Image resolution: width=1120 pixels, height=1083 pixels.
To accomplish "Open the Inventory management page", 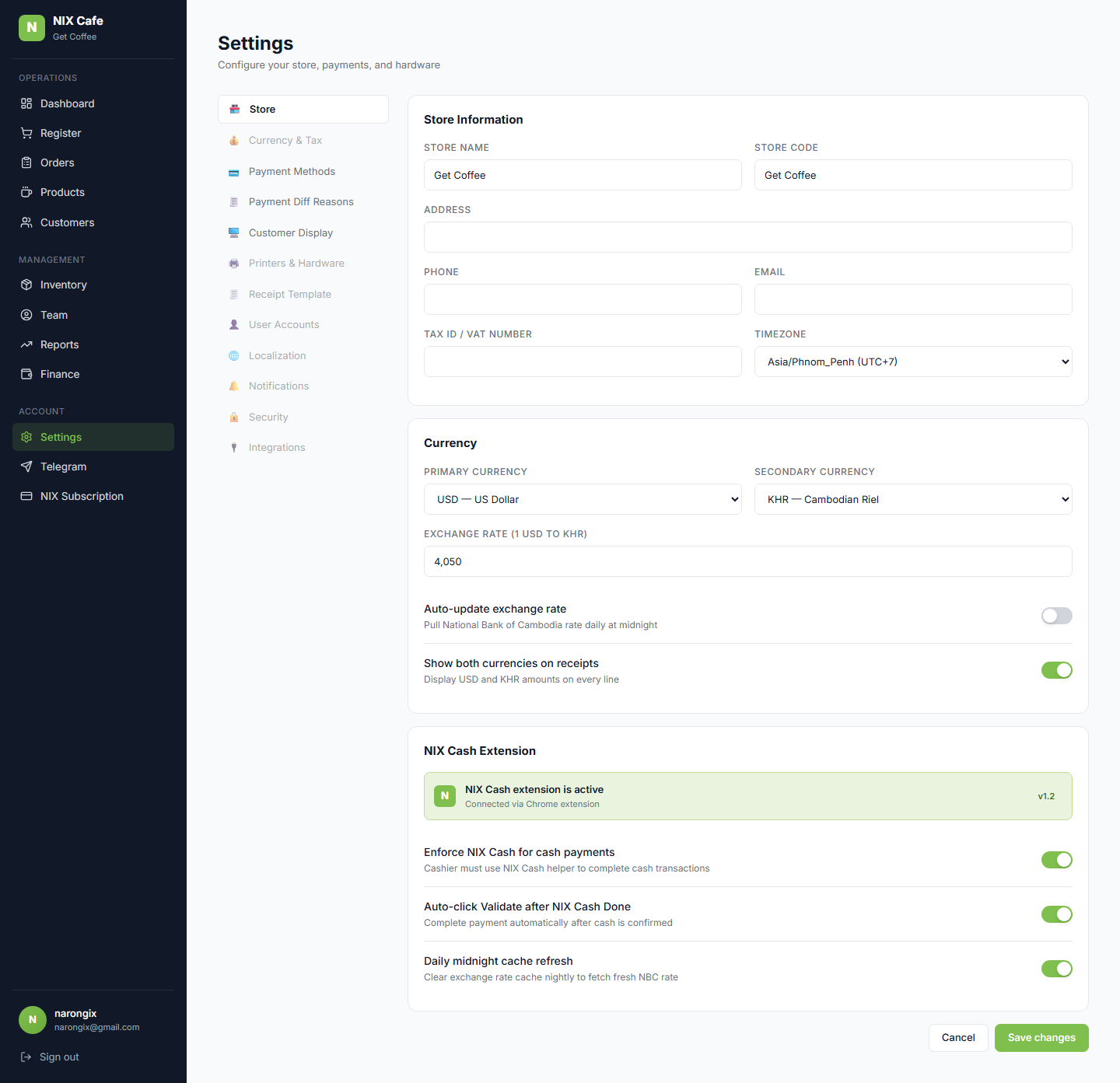I will click(x=63, y=285).
